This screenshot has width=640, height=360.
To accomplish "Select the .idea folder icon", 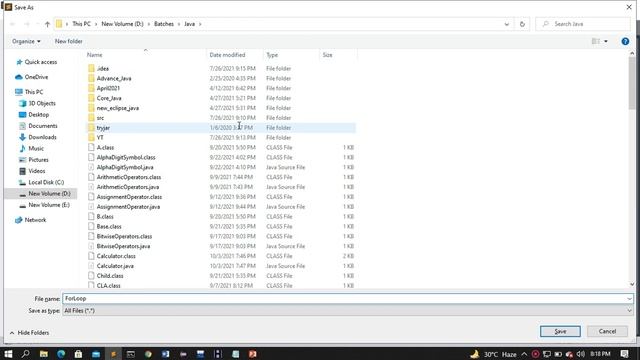I will click(x=91, y=68).
